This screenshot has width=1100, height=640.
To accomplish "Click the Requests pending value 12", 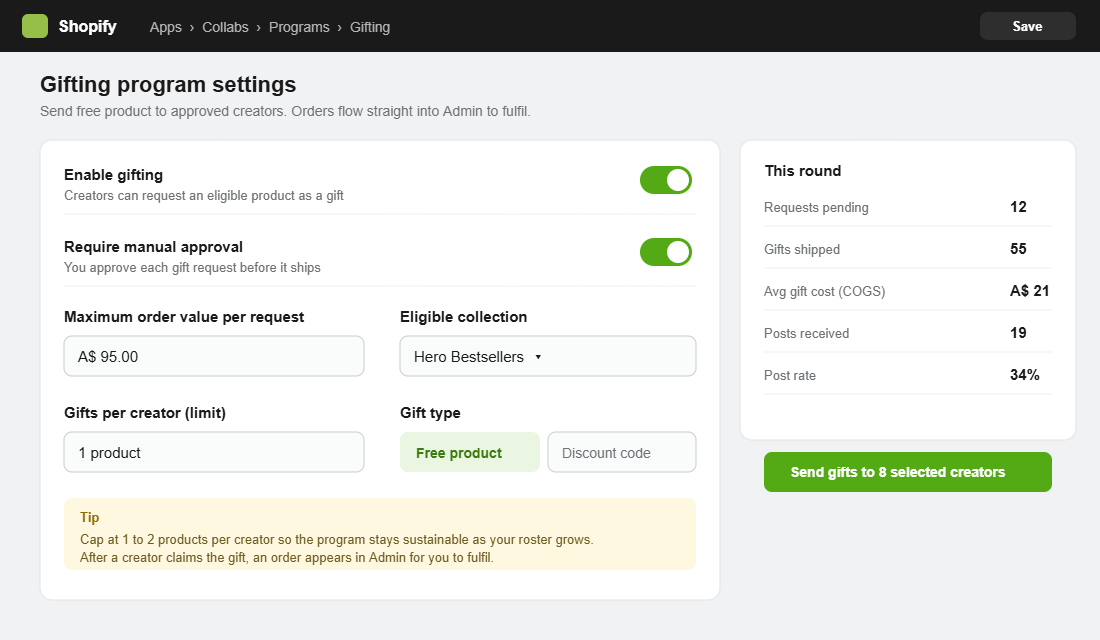I will [x=1018, y=207].
